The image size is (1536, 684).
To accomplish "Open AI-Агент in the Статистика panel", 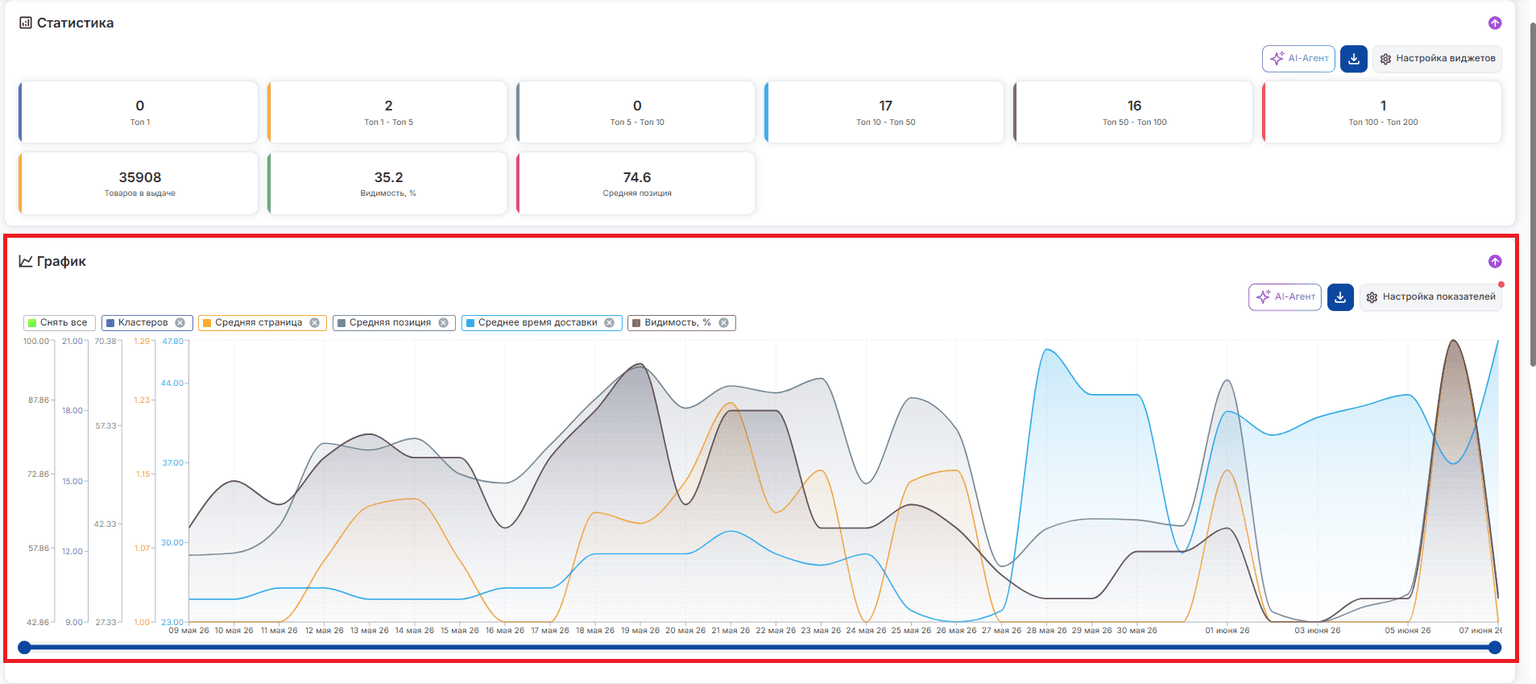I will pyautogui.click(x=1298, y=59).
